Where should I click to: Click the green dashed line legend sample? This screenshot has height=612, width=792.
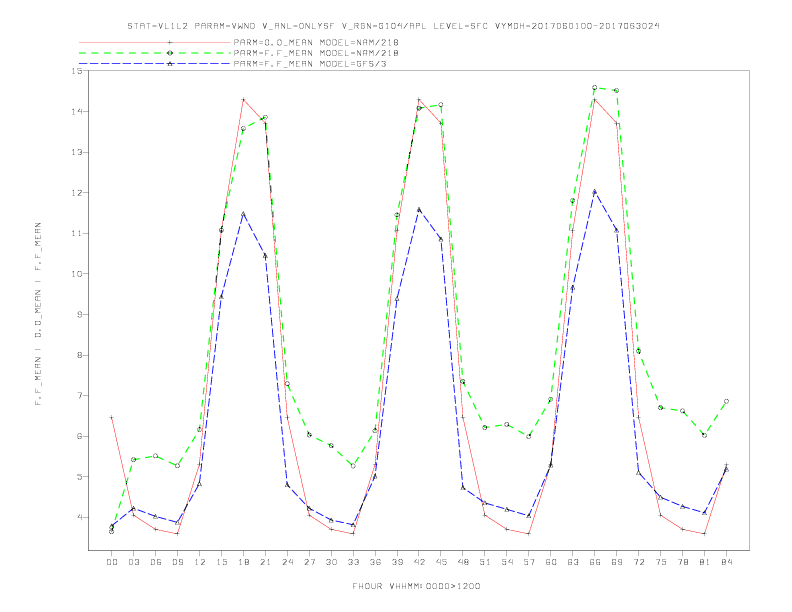(155, 53)
